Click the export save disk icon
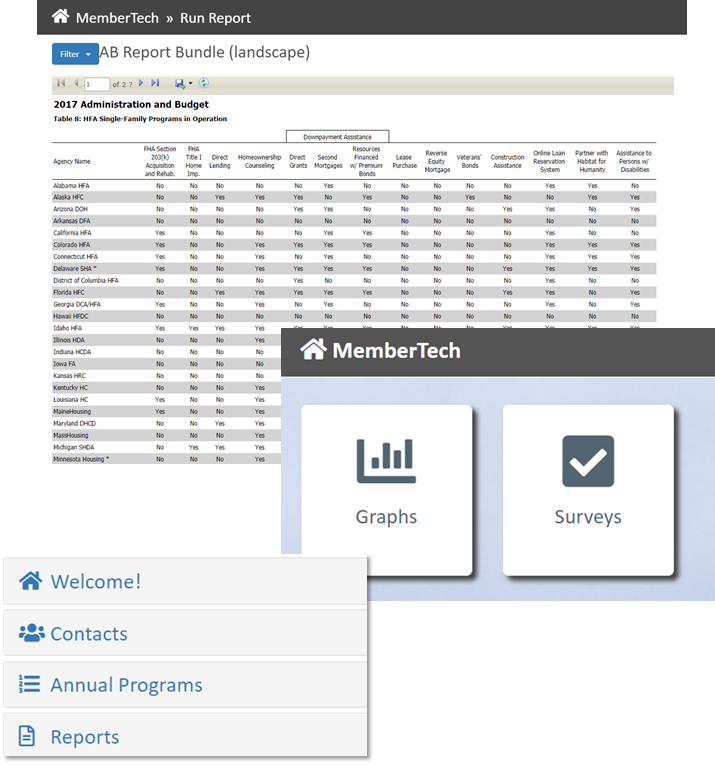The image size is (715, 765). 180,84
